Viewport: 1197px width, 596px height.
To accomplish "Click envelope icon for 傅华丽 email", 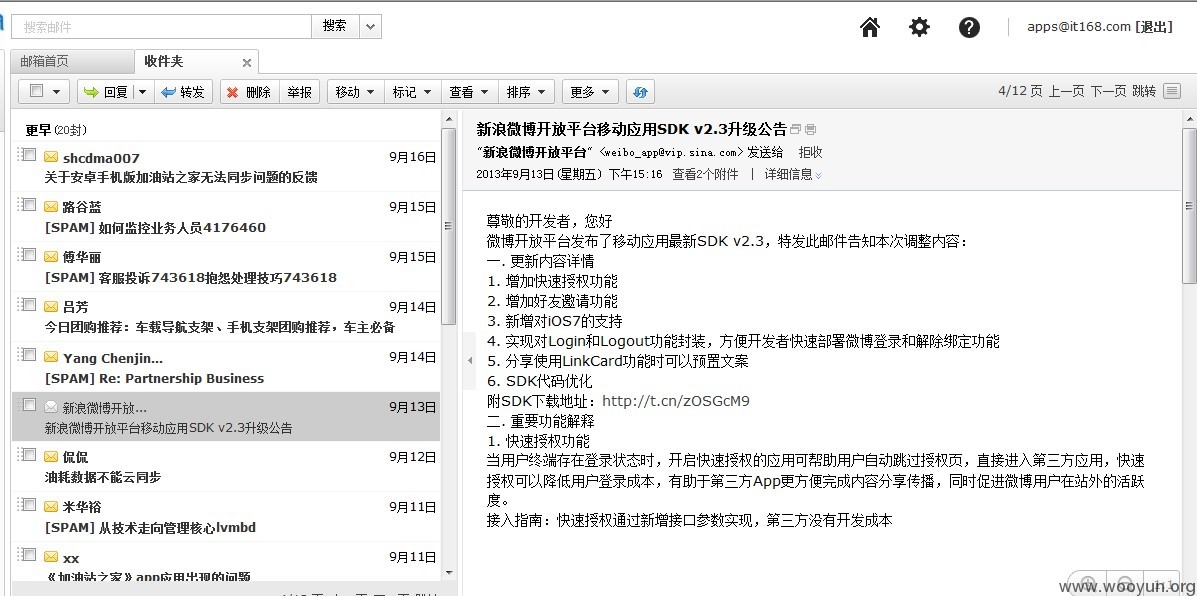I will [x=51, y=256].
